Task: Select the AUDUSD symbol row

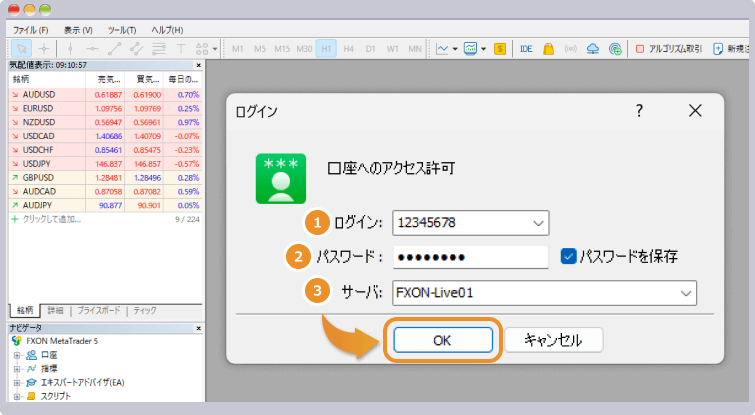Action: tap(105, 94)
